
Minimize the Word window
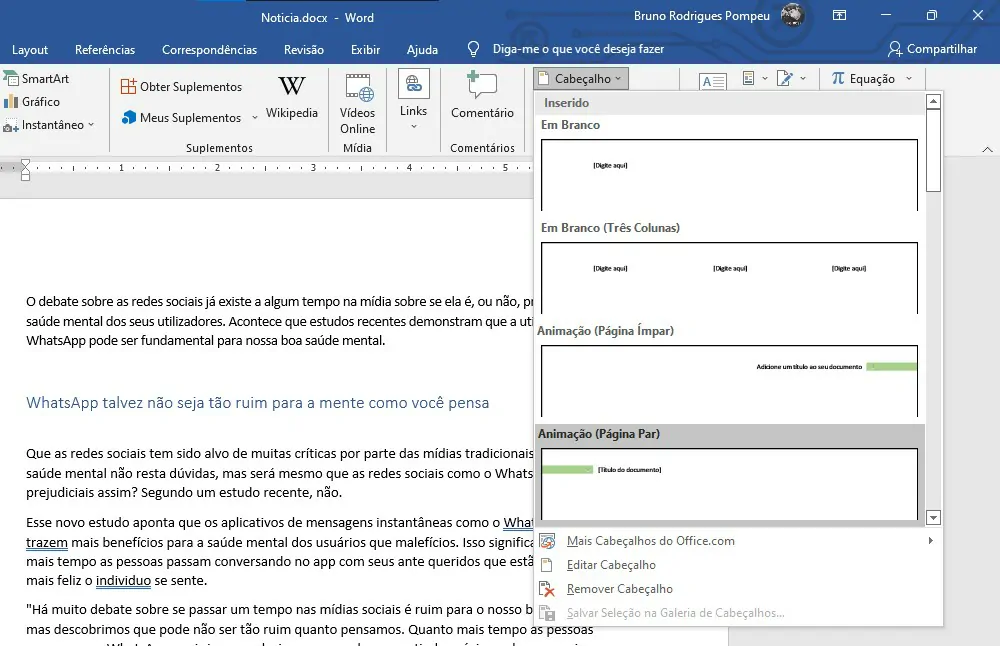[886, 15]
